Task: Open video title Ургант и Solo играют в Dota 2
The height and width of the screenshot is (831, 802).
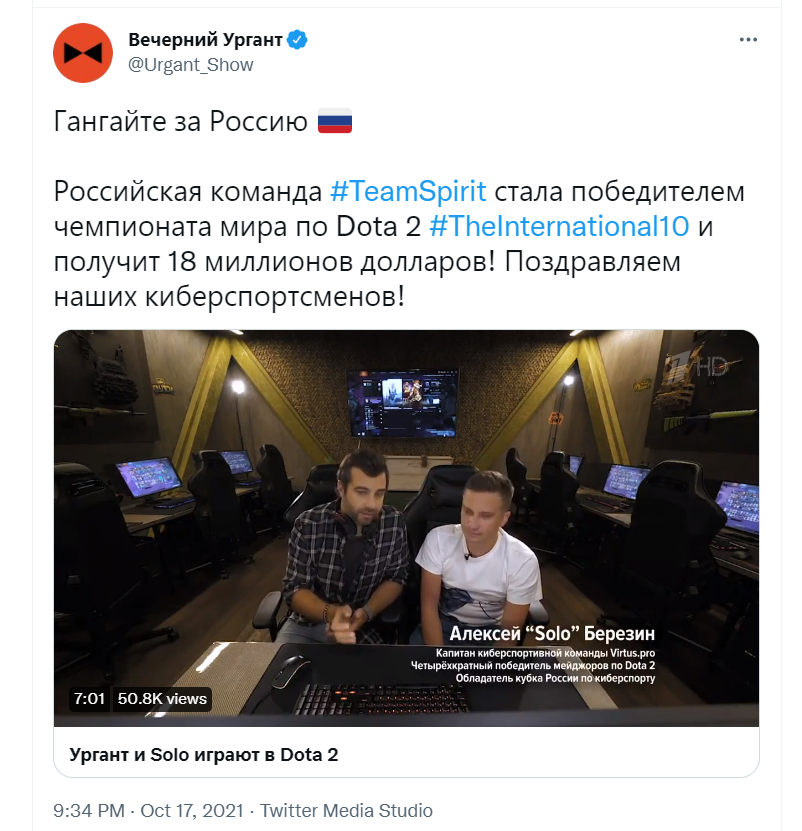Action: pyautogui.click(x=204, y=754)
